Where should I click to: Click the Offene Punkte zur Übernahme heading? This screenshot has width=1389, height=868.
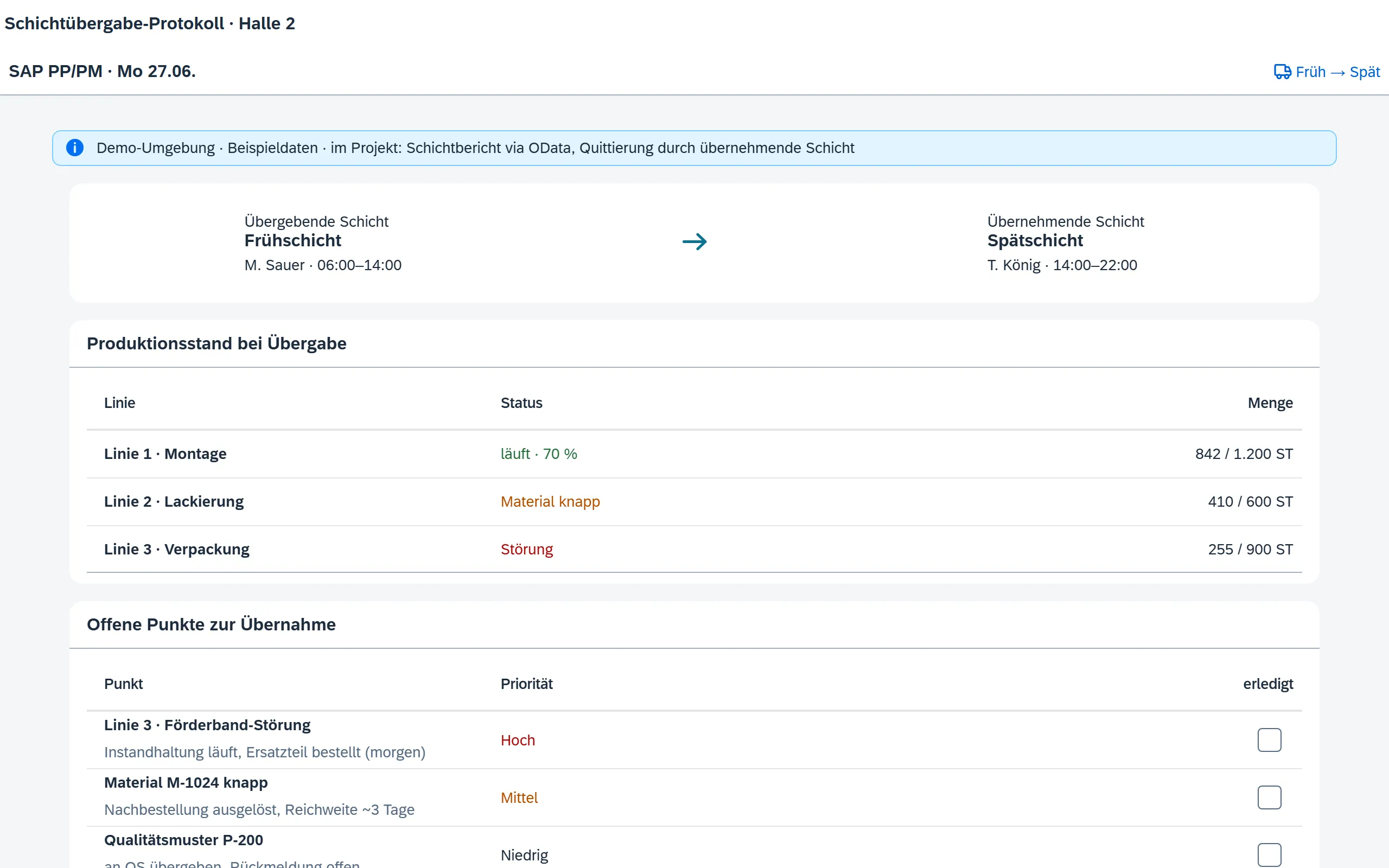211,624
